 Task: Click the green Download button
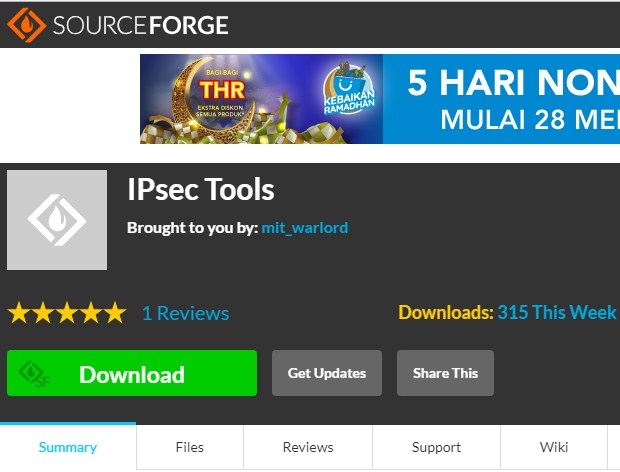tap(132, 373)
